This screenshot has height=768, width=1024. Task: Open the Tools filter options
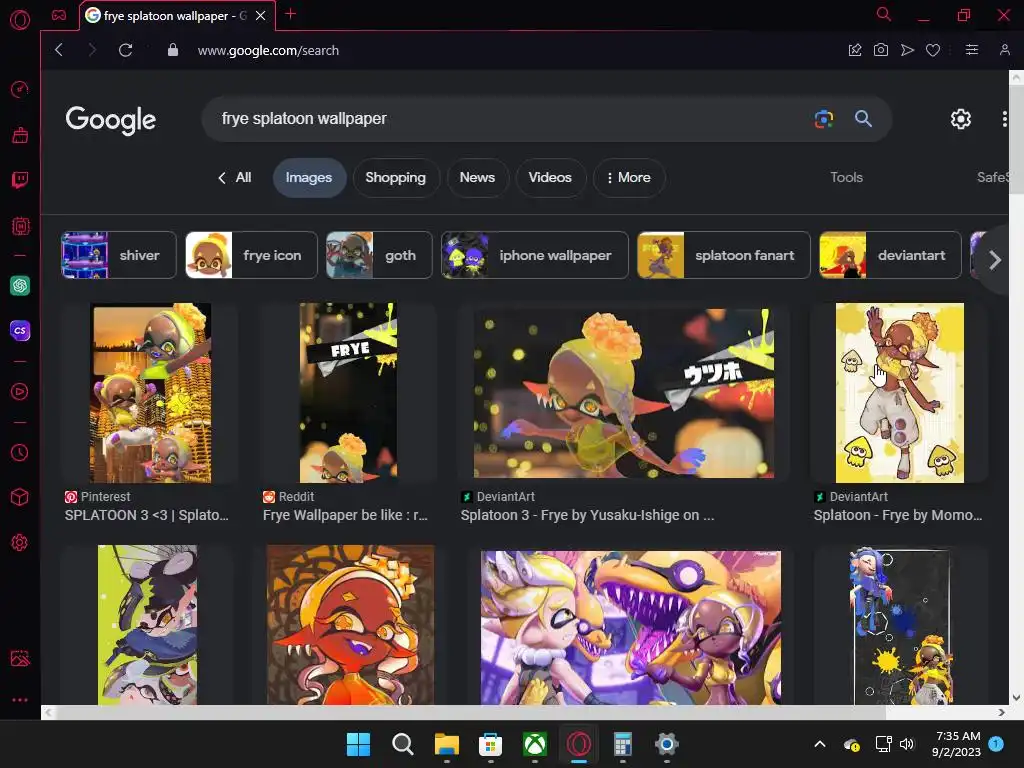(x=846, y=178)
